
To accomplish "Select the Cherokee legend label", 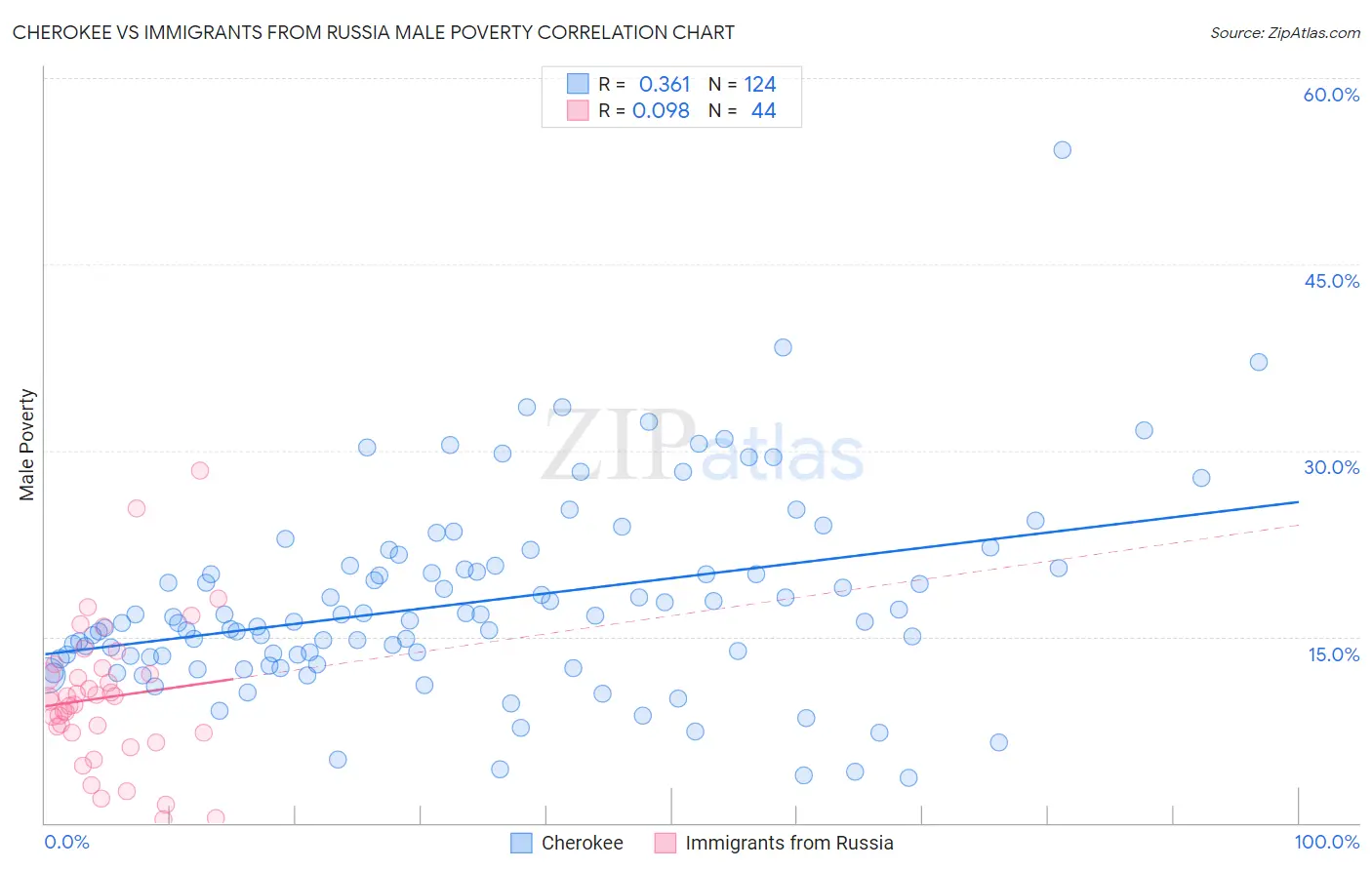I will (x=583, y=843).
